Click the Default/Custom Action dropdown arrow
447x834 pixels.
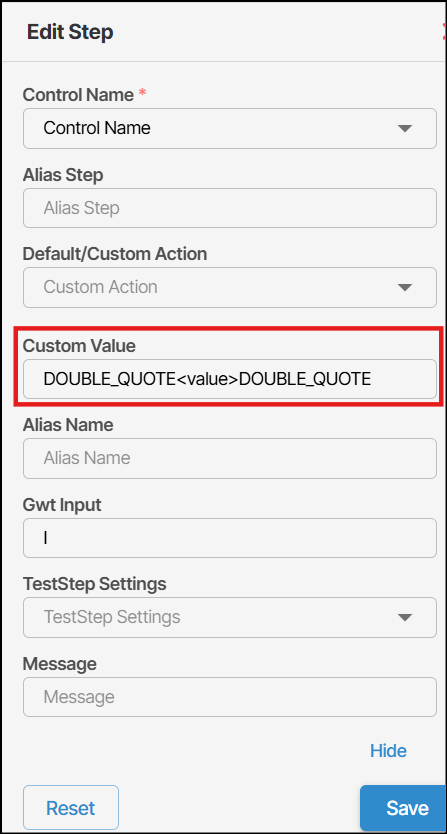(x=405, y=287)
